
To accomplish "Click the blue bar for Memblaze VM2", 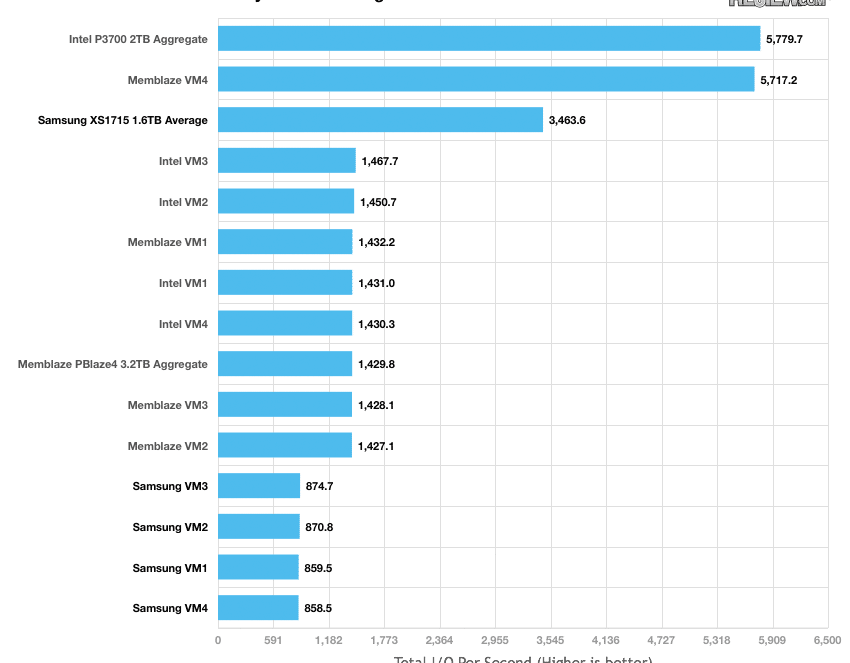I will coord(285,445).
